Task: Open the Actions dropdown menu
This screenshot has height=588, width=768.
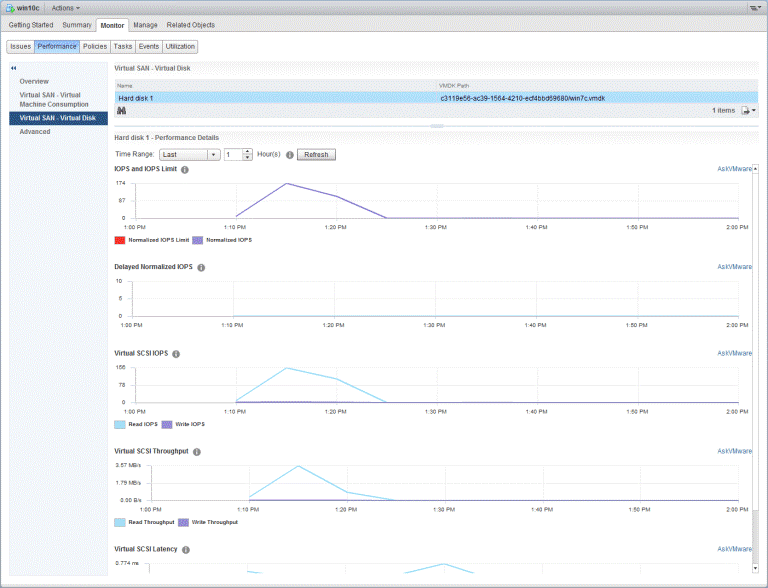Action: (x=66, y=8)
